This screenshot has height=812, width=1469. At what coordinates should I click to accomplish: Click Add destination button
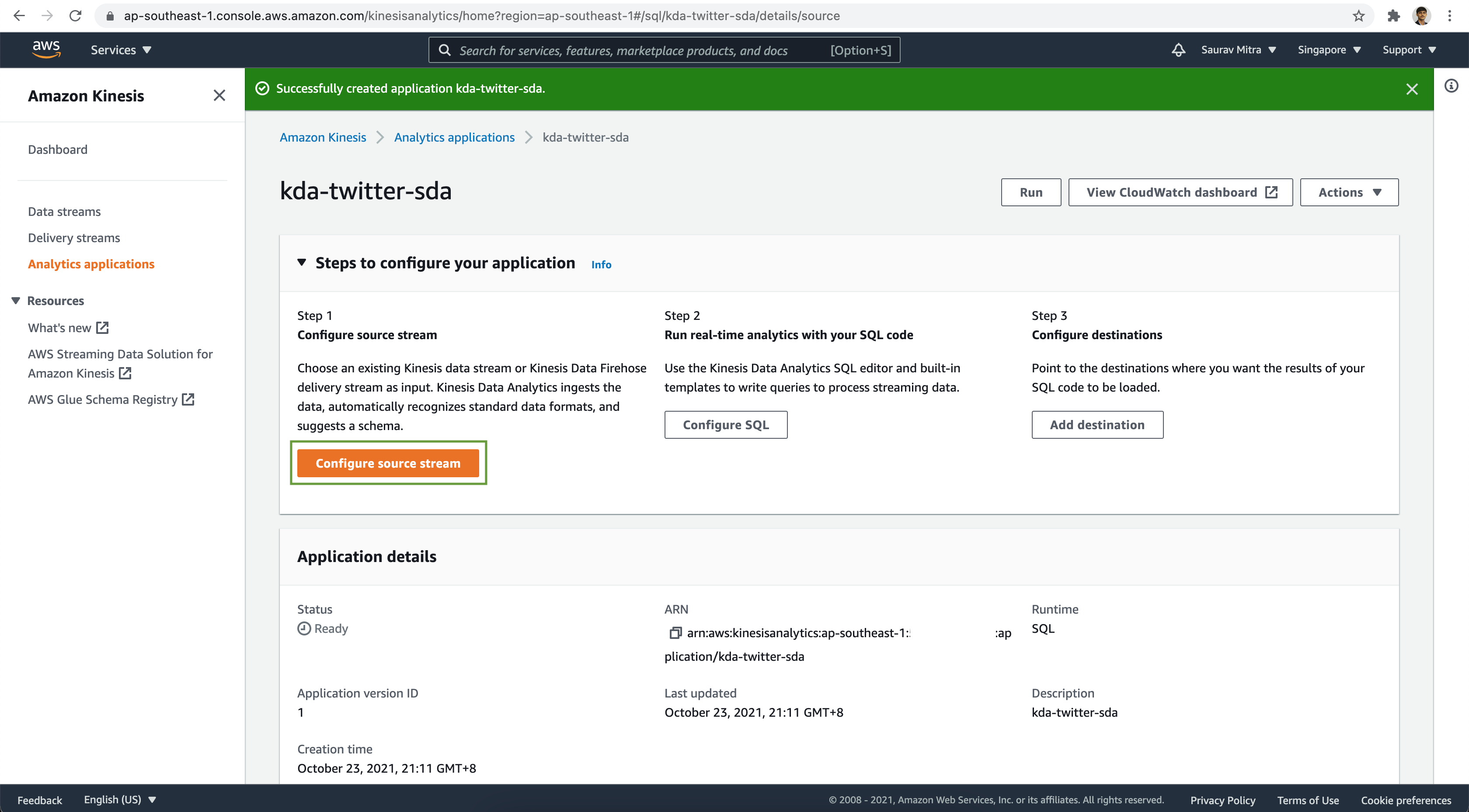coord(1097,424)
